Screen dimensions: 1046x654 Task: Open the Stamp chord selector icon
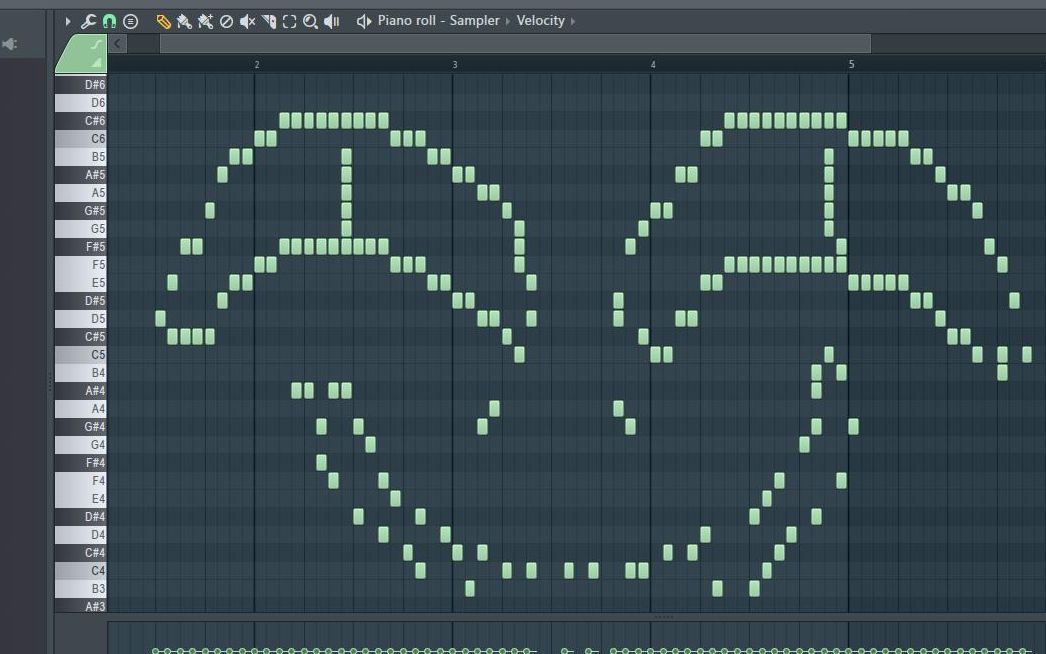(131, 21)
